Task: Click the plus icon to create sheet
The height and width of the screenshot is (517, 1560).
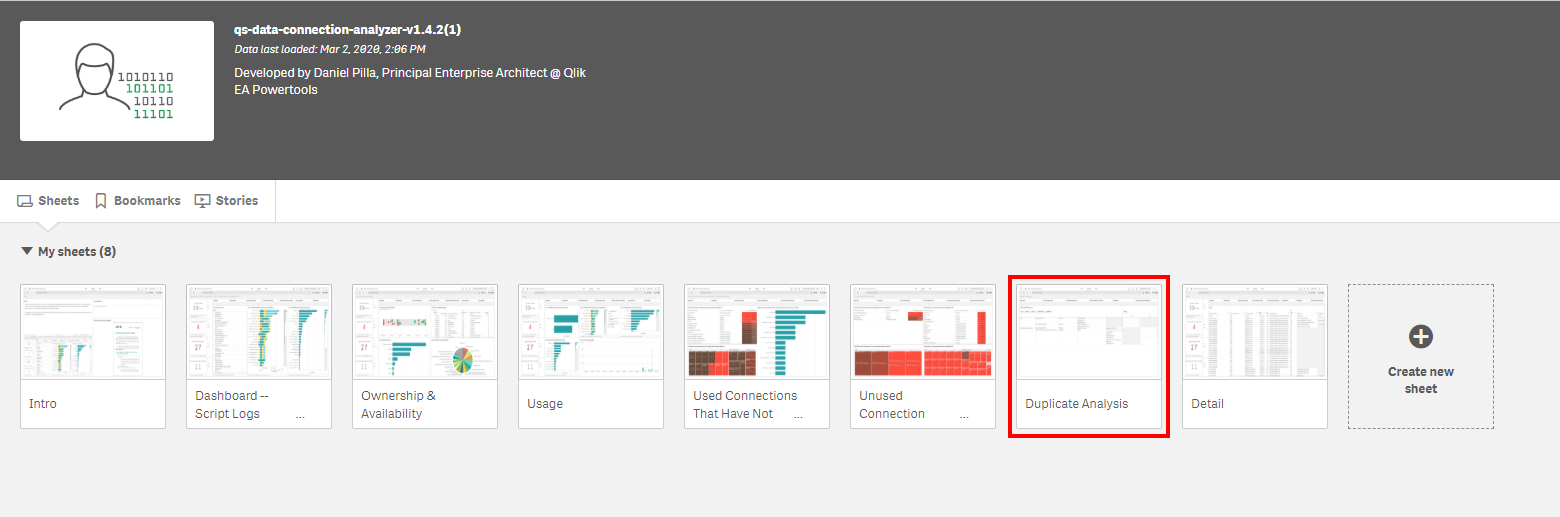Action: coord(1420,337)
